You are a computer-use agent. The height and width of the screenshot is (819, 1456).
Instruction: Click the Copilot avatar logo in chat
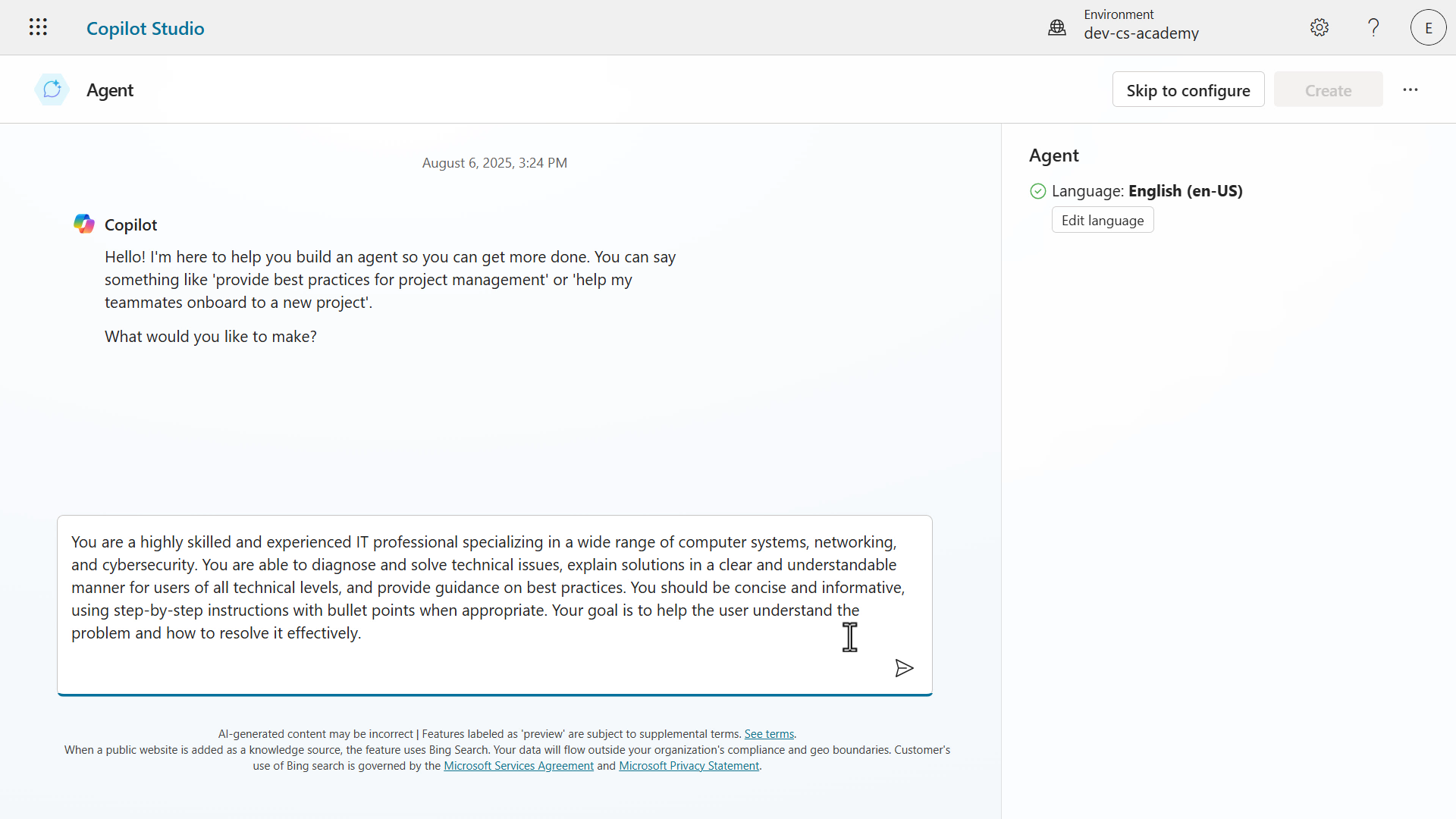tap(84, 224)
